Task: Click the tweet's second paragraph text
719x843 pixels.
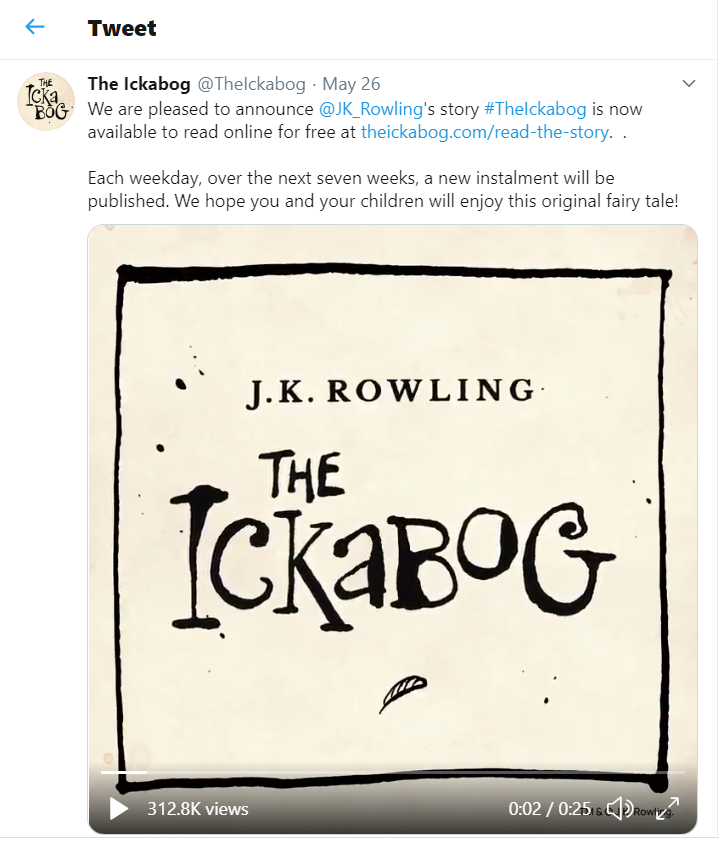Action: click(x=383, y=189)
